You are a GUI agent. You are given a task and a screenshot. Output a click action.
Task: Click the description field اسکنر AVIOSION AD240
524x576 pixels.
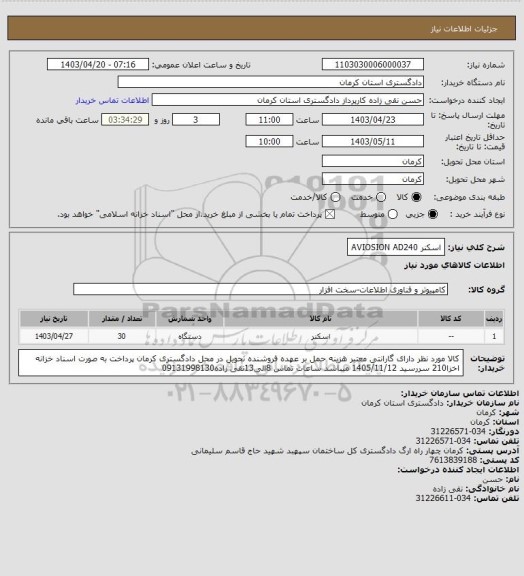coord(396,247)
